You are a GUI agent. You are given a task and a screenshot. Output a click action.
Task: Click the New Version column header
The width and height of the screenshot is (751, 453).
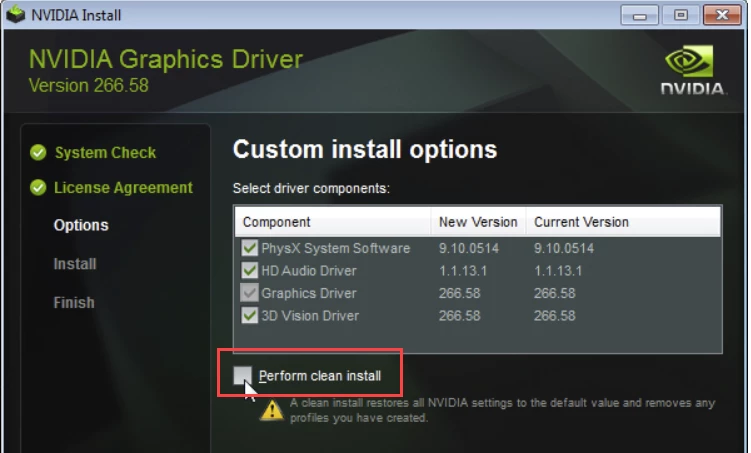click(x=478, y=222)
